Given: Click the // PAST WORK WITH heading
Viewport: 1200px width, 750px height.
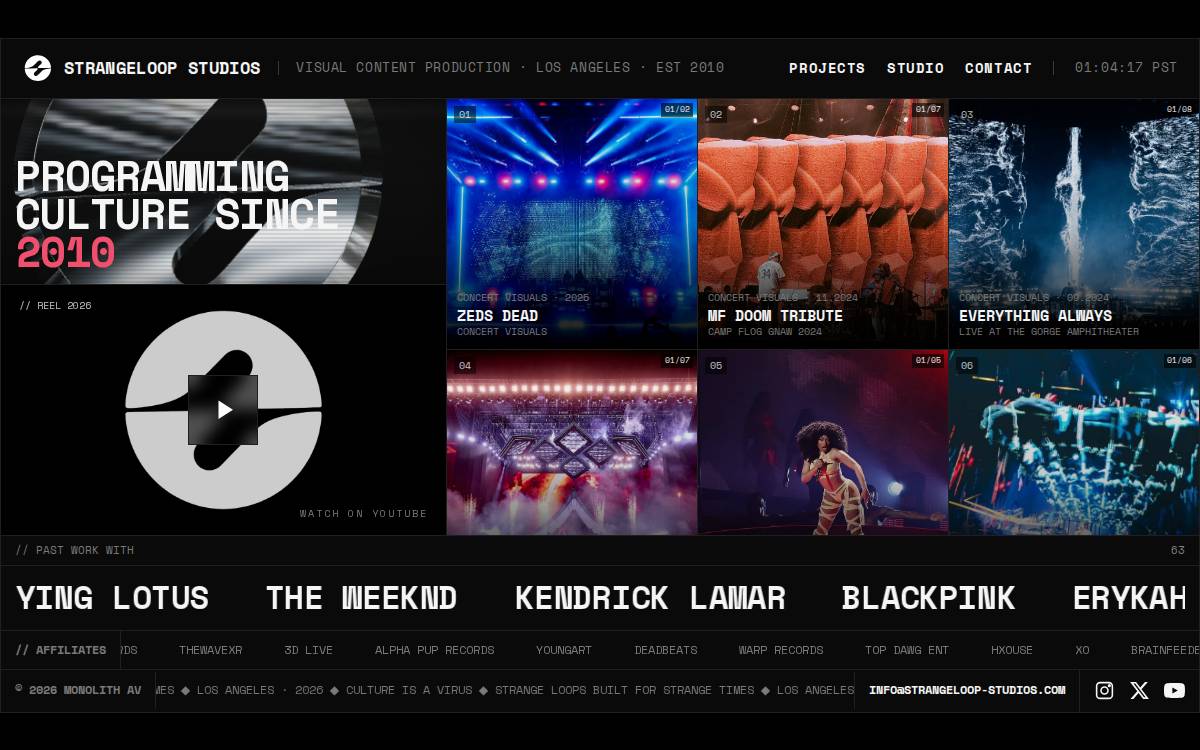Looking at the screenshot, I should (75, 550).
